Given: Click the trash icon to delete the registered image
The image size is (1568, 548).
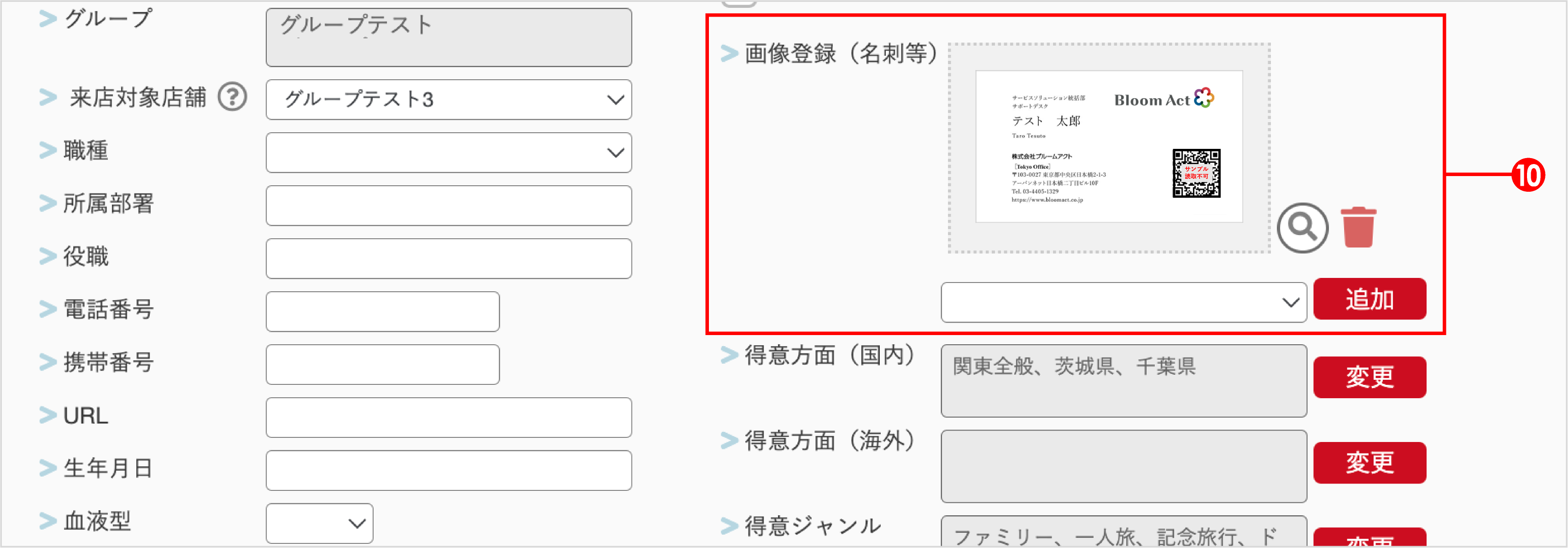Looking at the screenshot, I should pyautogui.click(x=1358, y=226).
